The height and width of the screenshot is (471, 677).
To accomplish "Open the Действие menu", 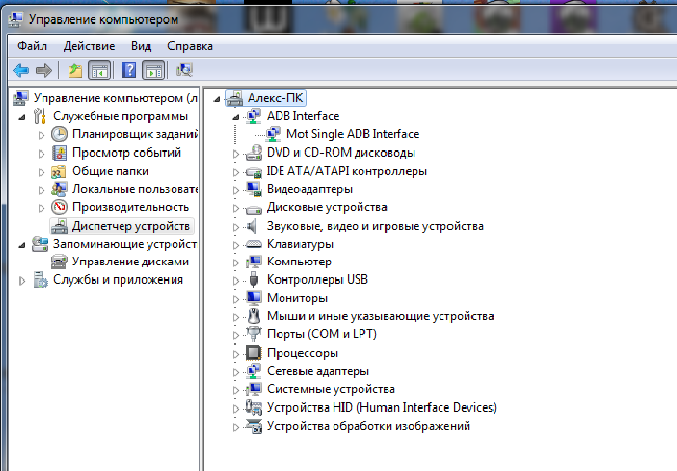I will click(x=89, y=46).
